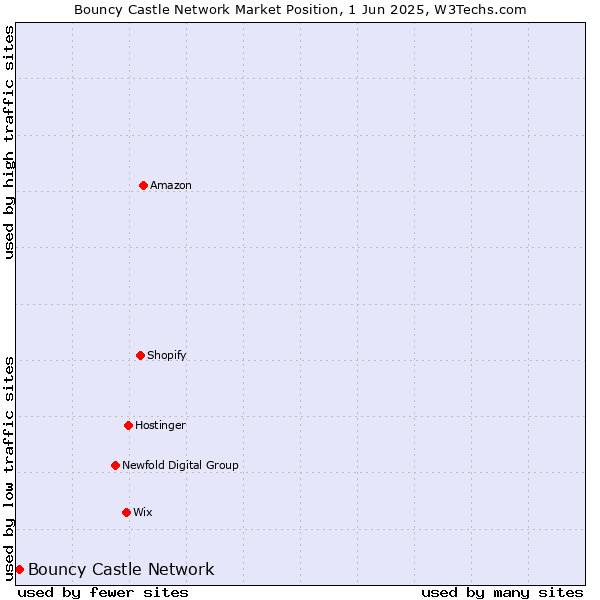Image resolution: width=600 pixels, height=600 pixels.
Task: Click the Bouncy Castle Network data point
Action: point(20,570)
